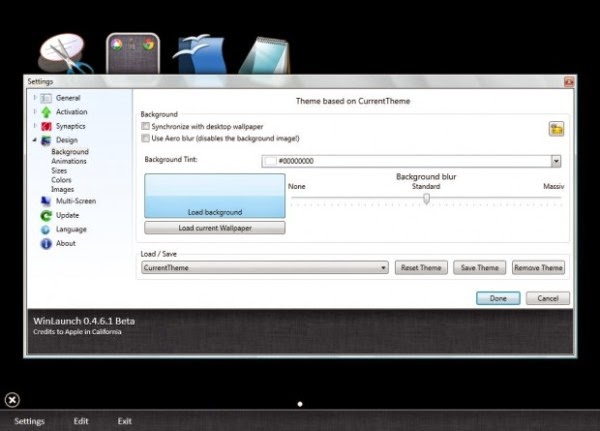
Task: Click the Massiv blur label
Action: click(553, 186)
